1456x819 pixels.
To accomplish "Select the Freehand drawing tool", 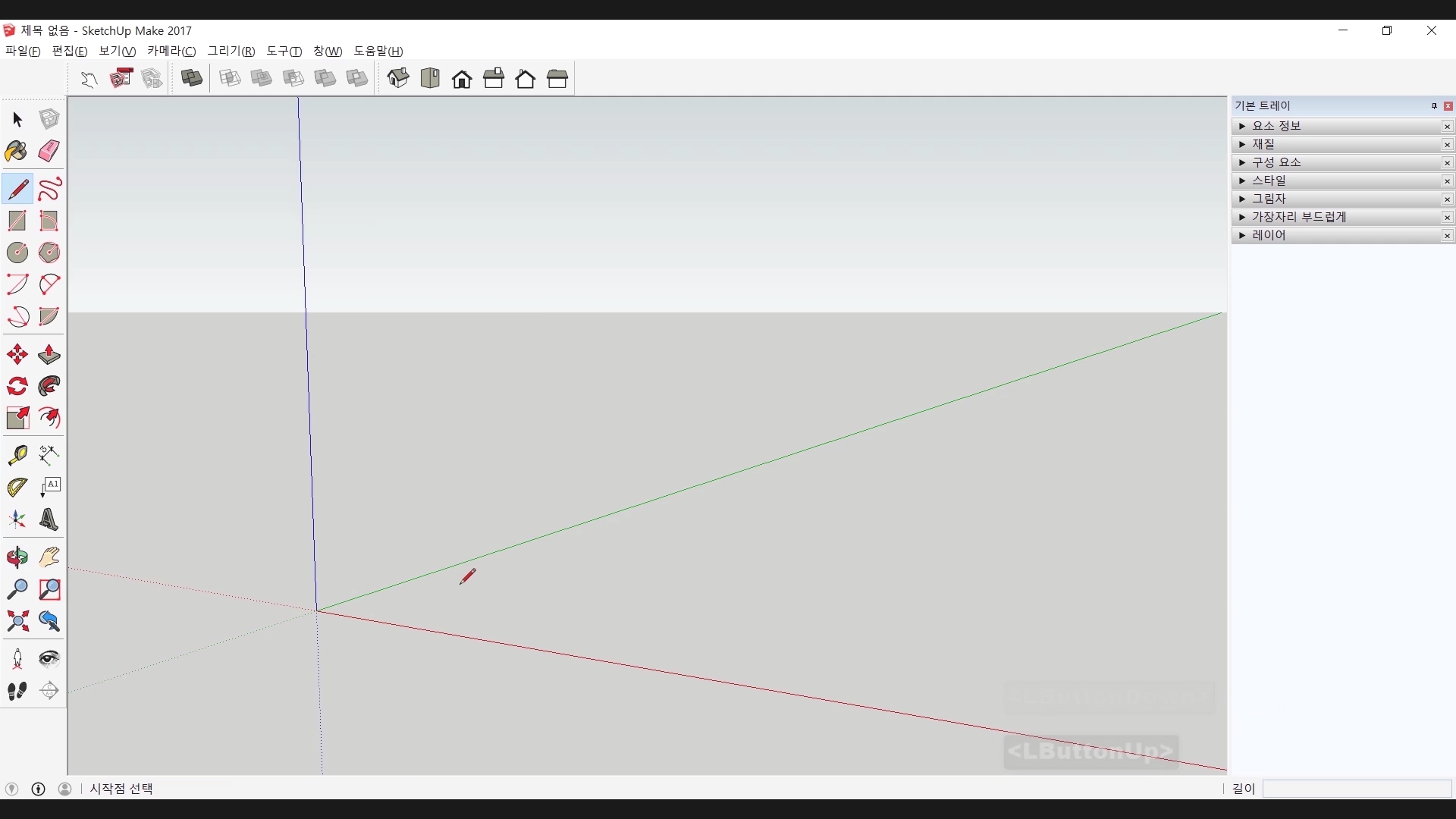I will pos(49,189).
